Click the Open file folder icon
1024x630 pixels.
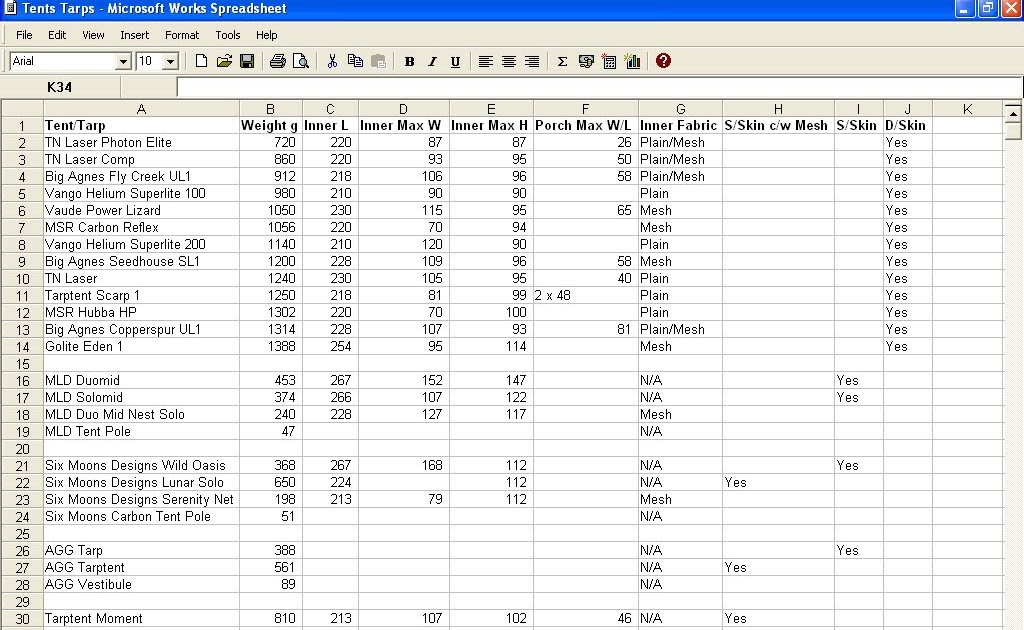pos(224,61)
